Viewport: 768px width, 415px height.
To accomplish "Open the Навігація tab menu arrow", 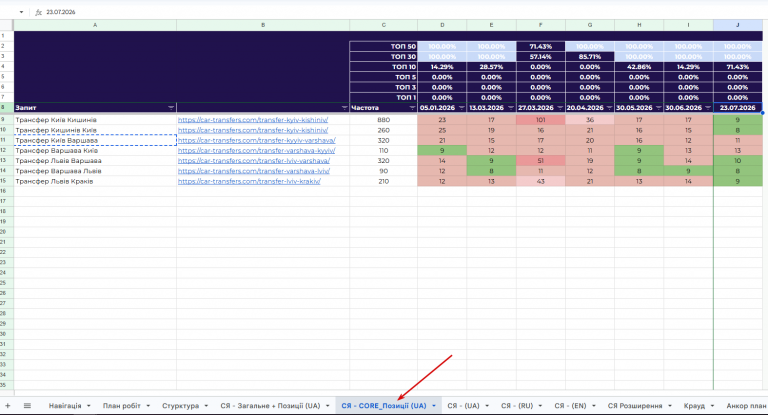I will click(x=89, y=406).
